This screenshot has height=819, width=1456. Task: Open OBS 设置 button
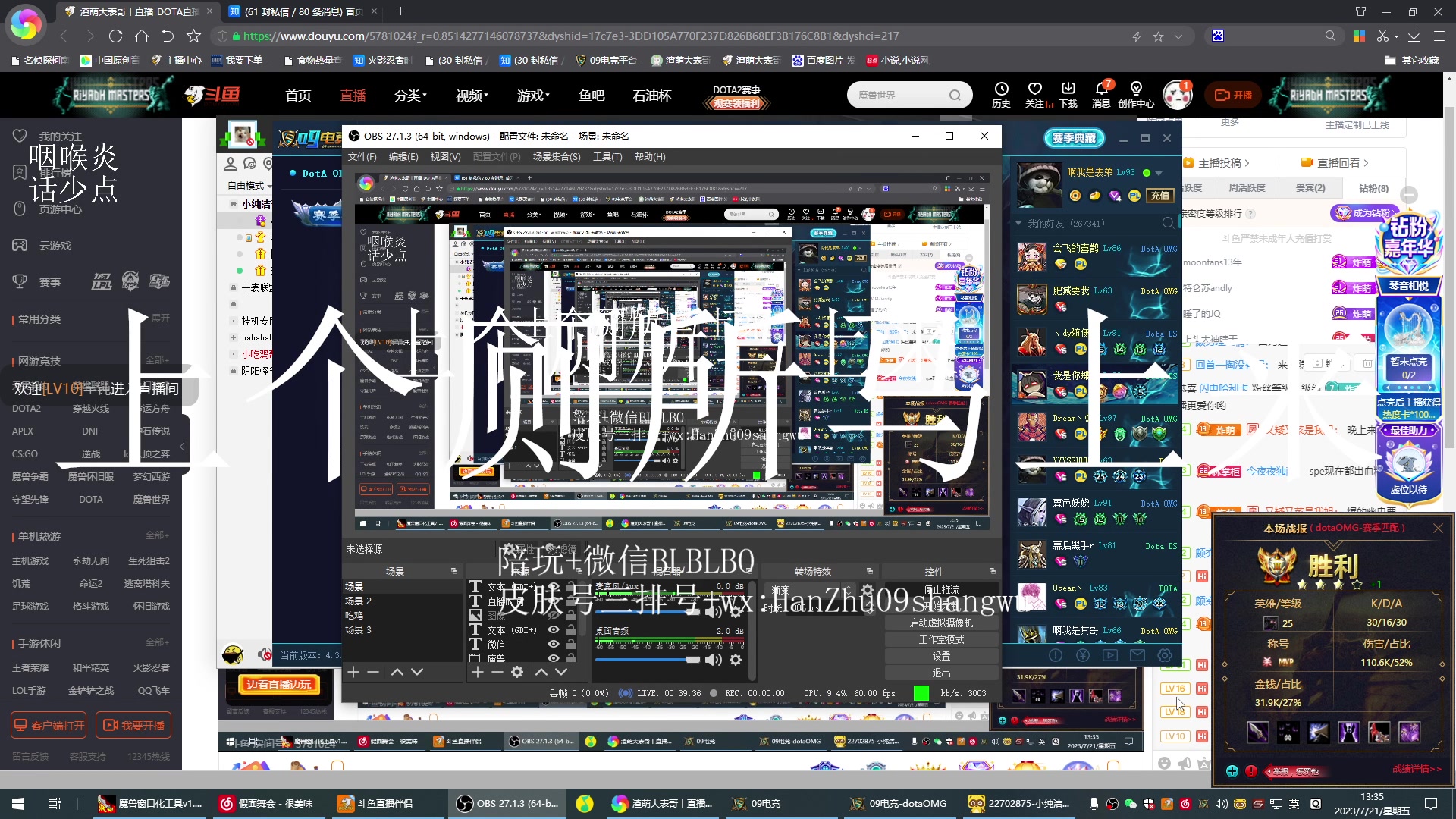(941, 656)
